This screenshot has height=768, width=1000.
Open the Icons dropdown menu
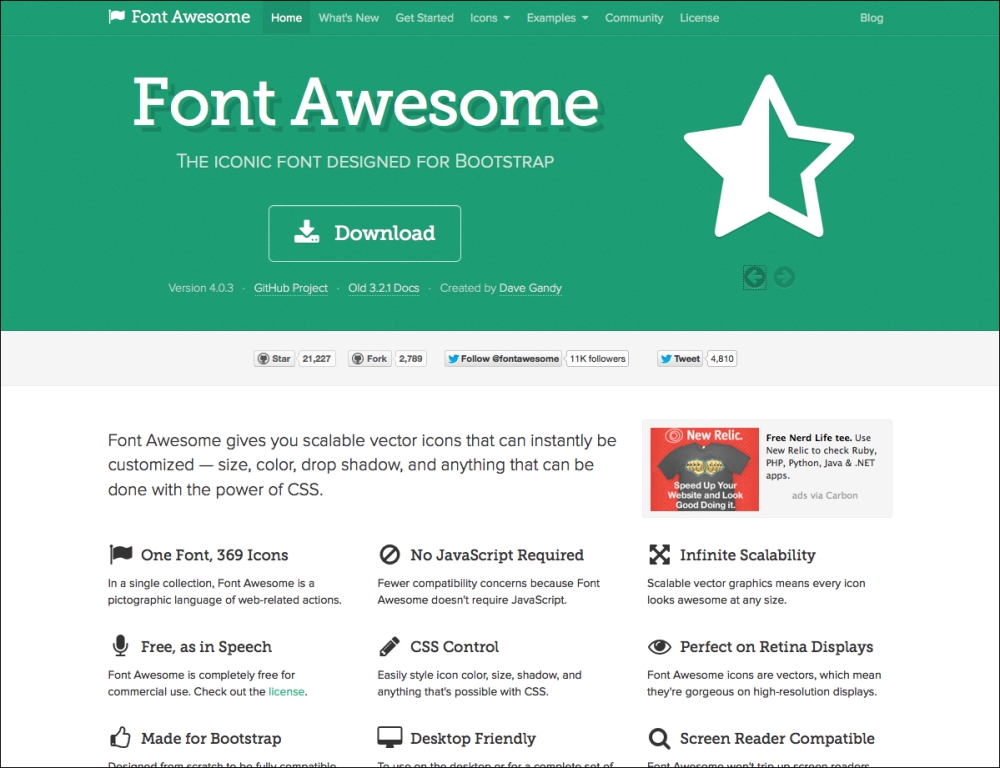coord(489,17)
